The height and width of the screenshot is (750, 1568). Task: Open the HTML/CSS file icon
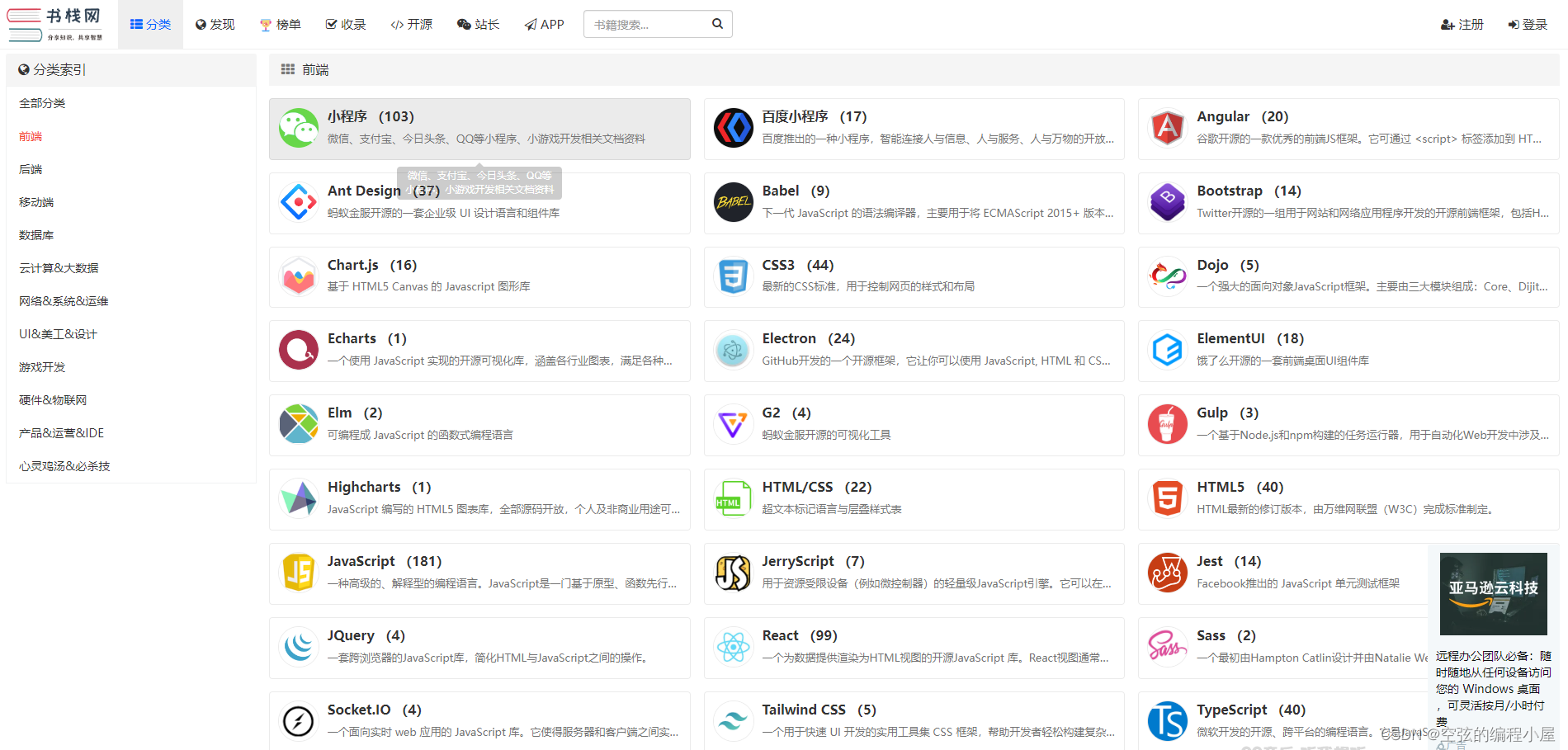733,498
